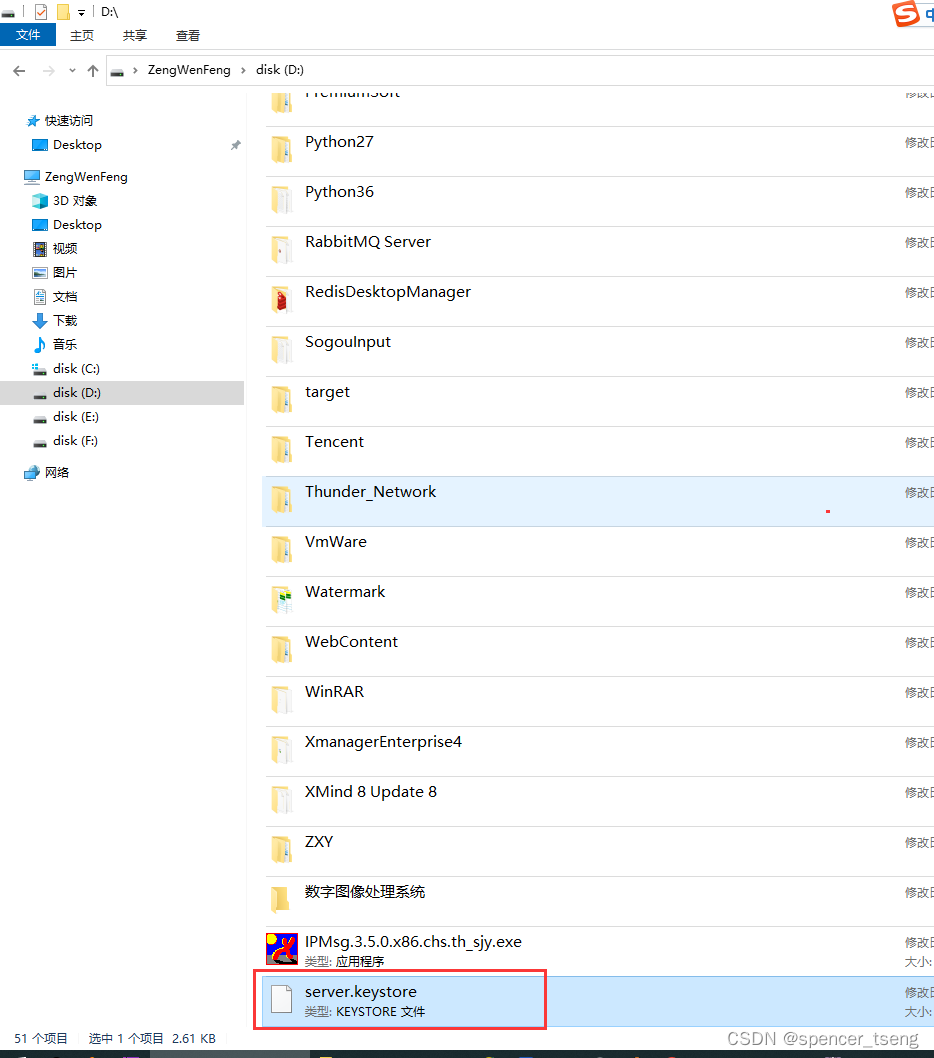
Task: Navigate back using the back arrow
Action: 18,70
